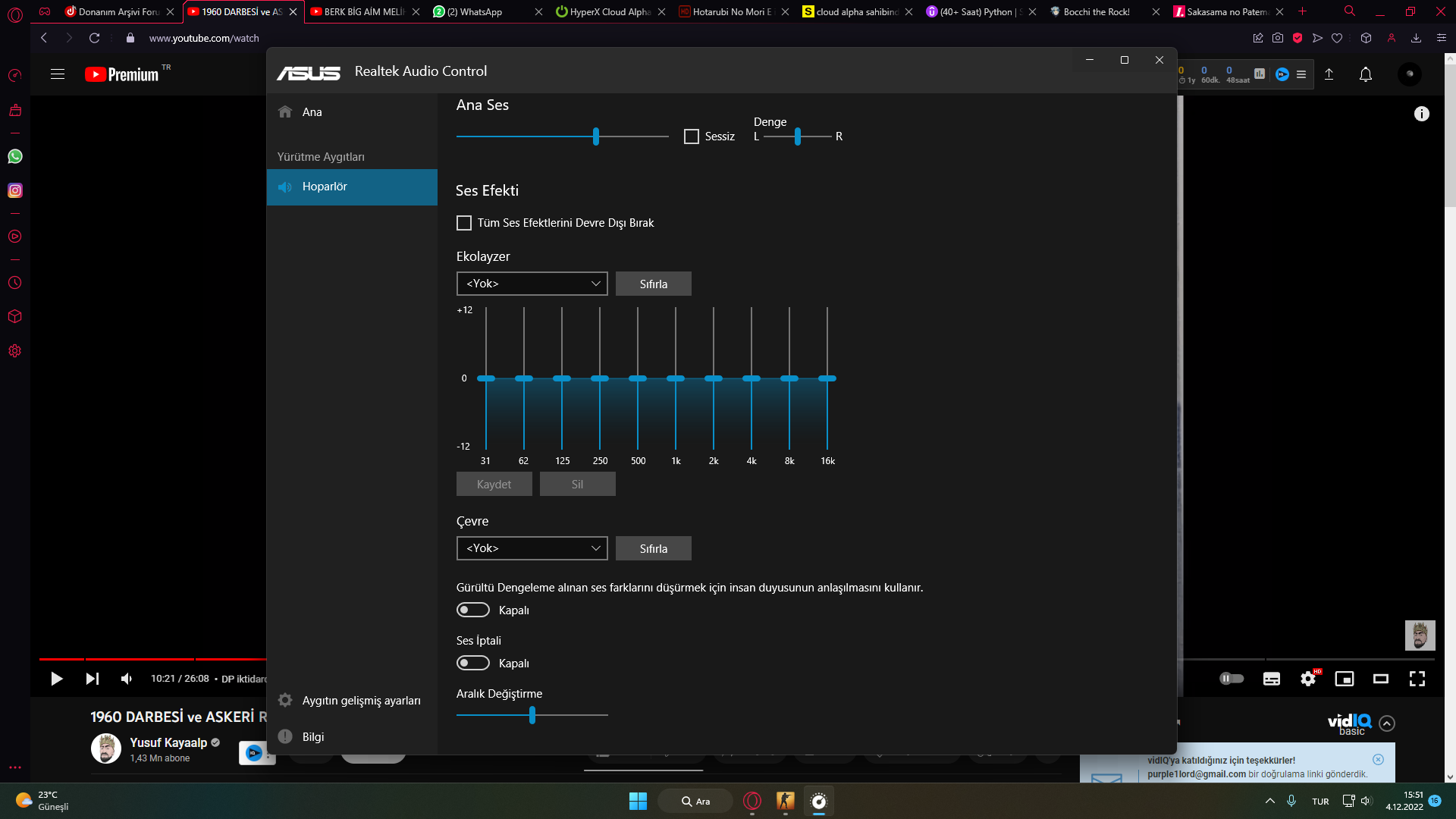Toggle subtitles in the video player
The width and height of the screenshot is (1456, 819).
[1272, 679]
